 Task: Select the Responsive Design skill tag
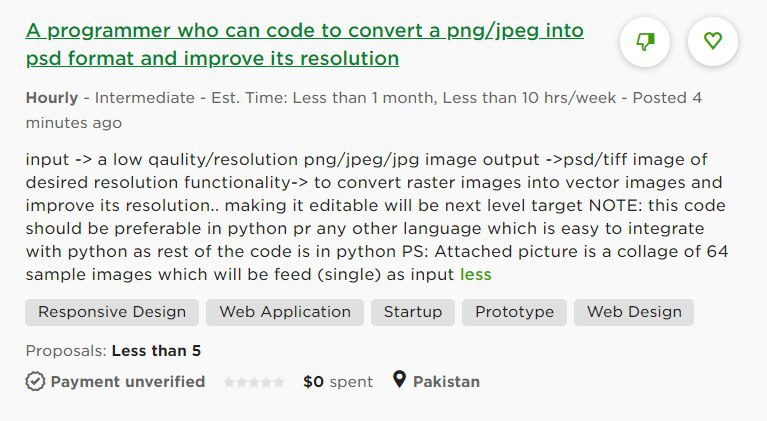pos(112,312)
